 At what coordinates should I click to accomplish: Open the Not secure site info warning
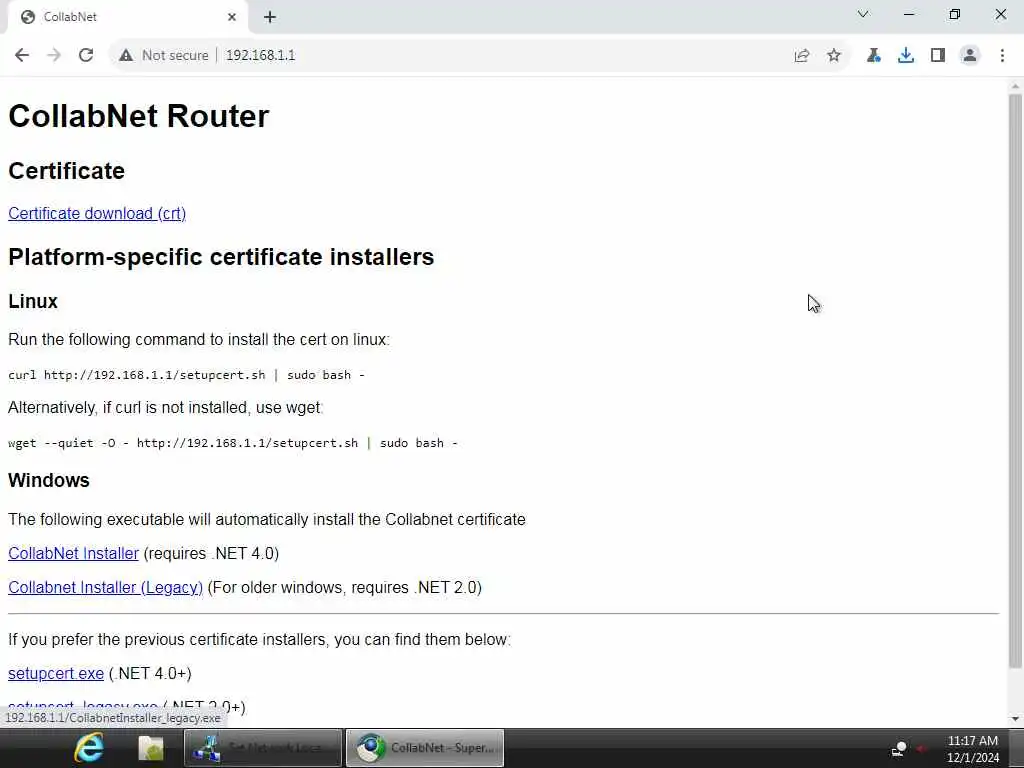click(x=163, y=56)
